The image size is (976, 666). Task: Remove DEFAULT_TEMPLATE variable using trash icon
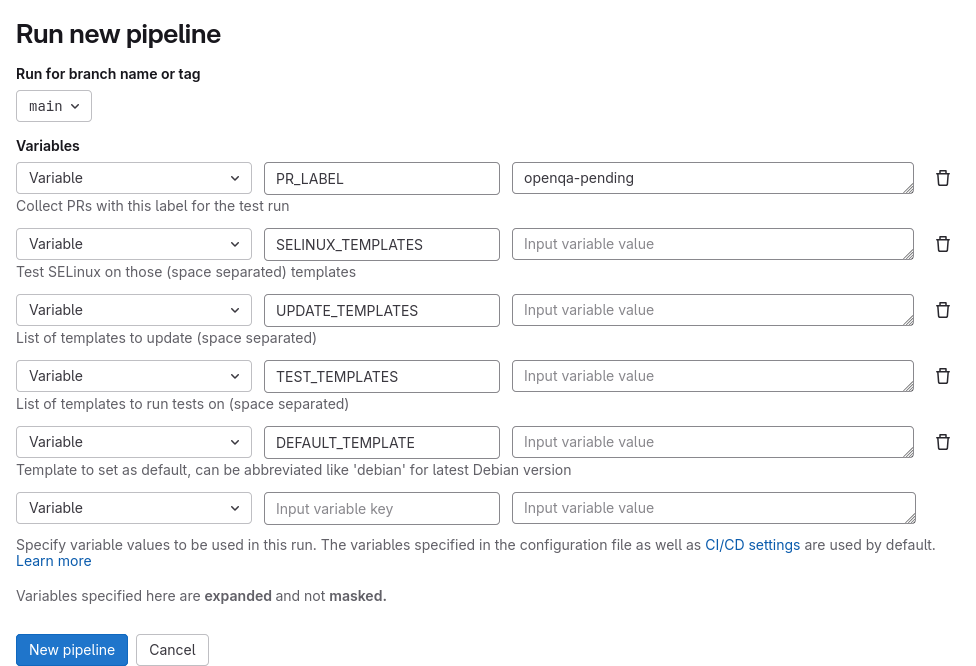point(942,442)
